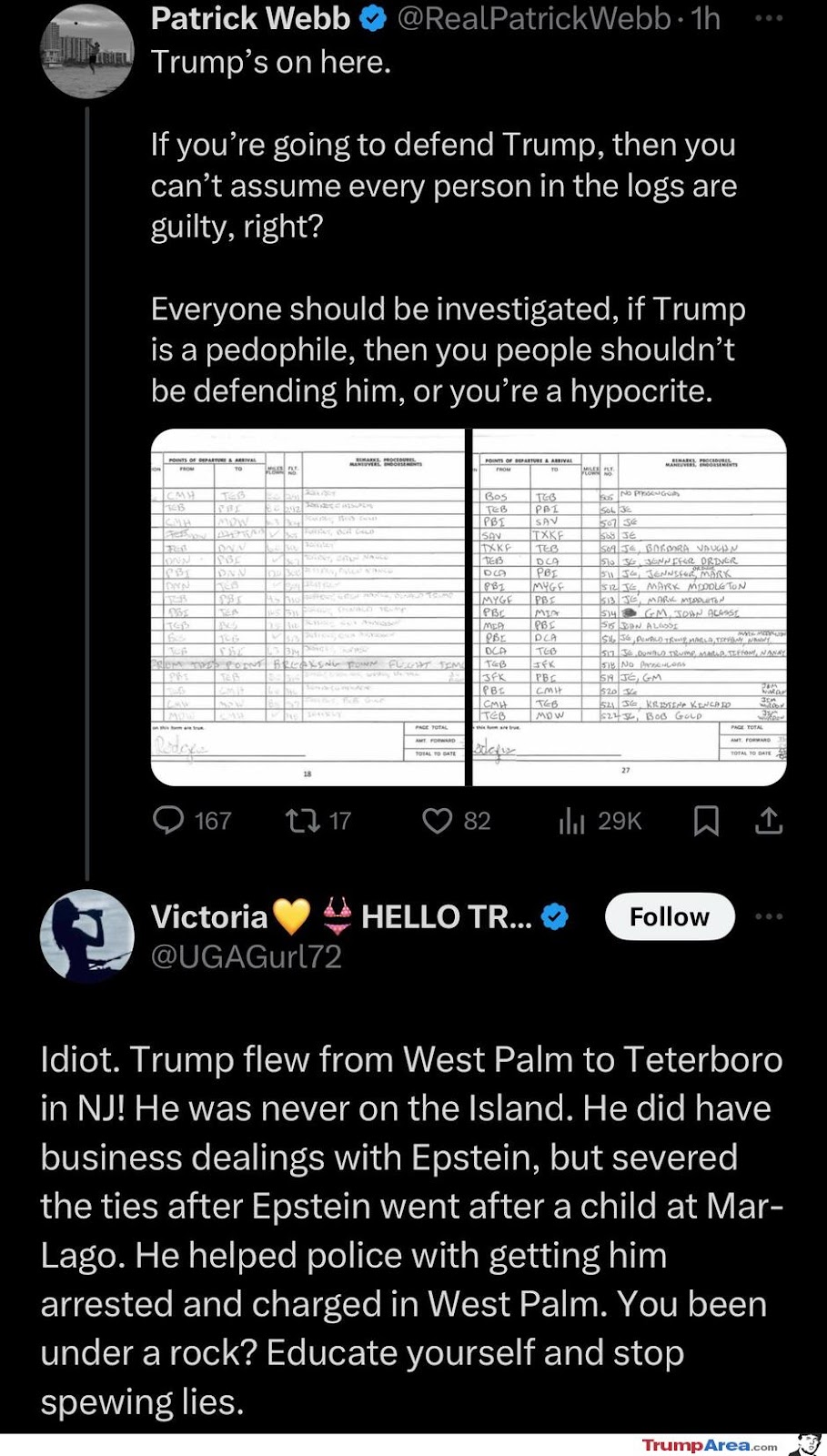The width and height of the screenshot is (827, 1456).
Task: Click the reply comment icon
Action: click(x=169, y=821)
